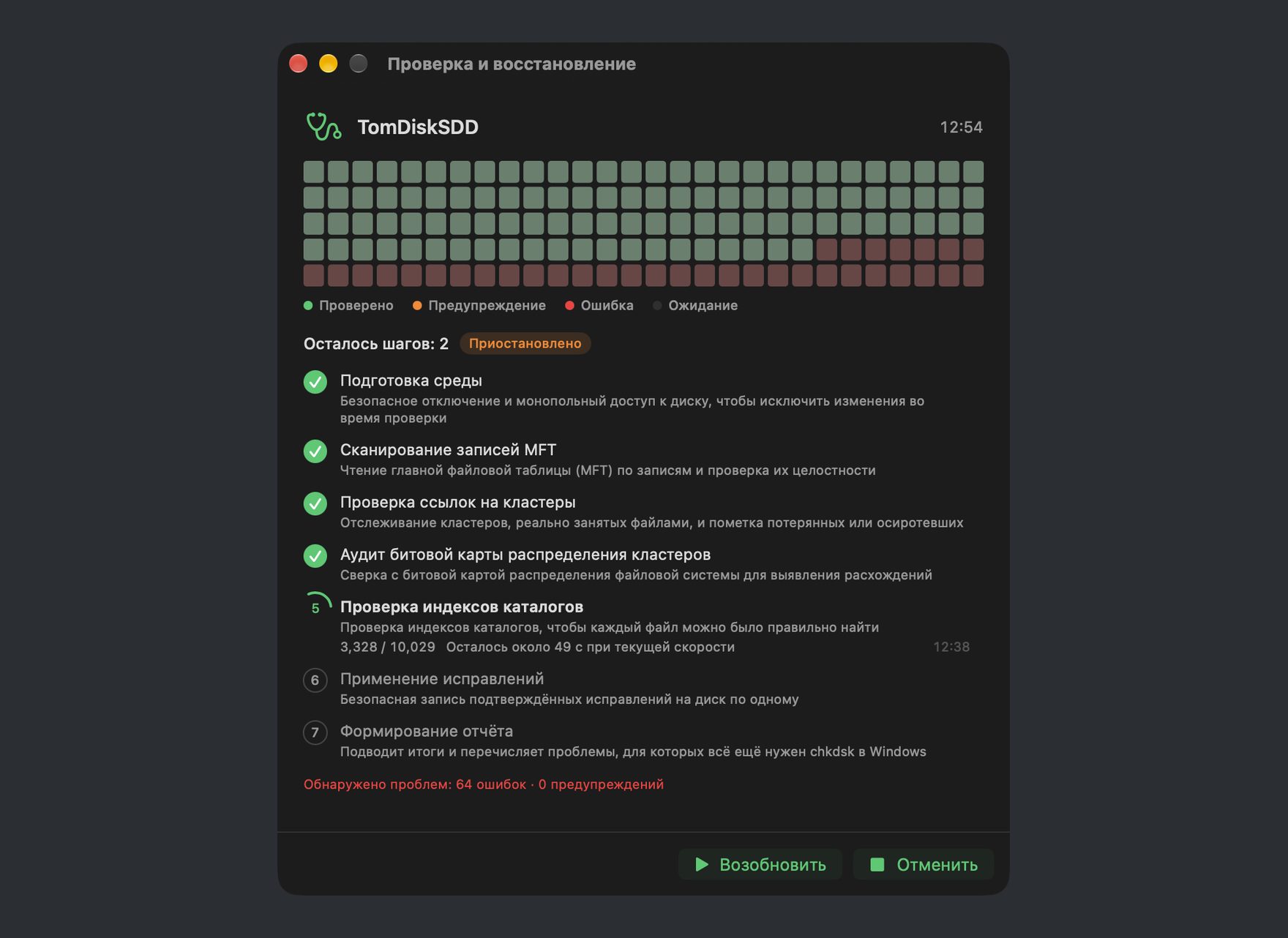Viewport: 1288px width, 938px height.
Task: Click the orange Предупреждение legend dot
Action: (417, 306)
